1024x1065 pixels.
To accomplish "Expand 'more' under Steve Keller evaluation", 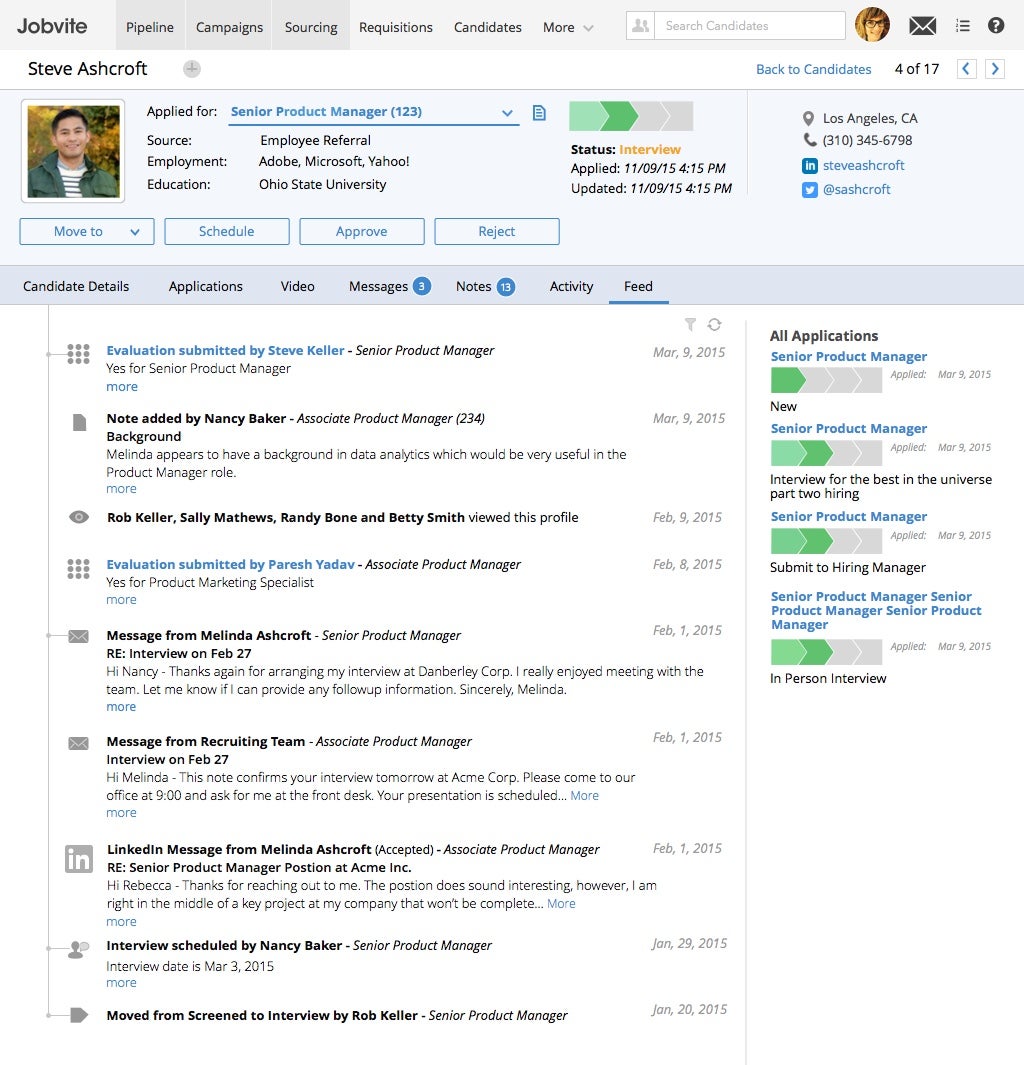I will (x=122, y=386).
